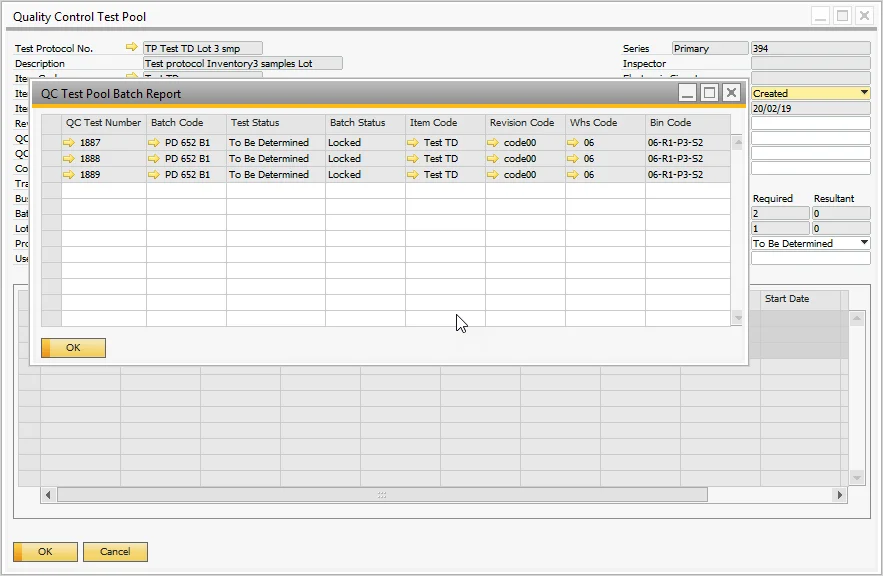883x576 pixels.
Task: Open Revision Code link arrow in row 1889
Action: pyautogui.click(x=493, y=175)
